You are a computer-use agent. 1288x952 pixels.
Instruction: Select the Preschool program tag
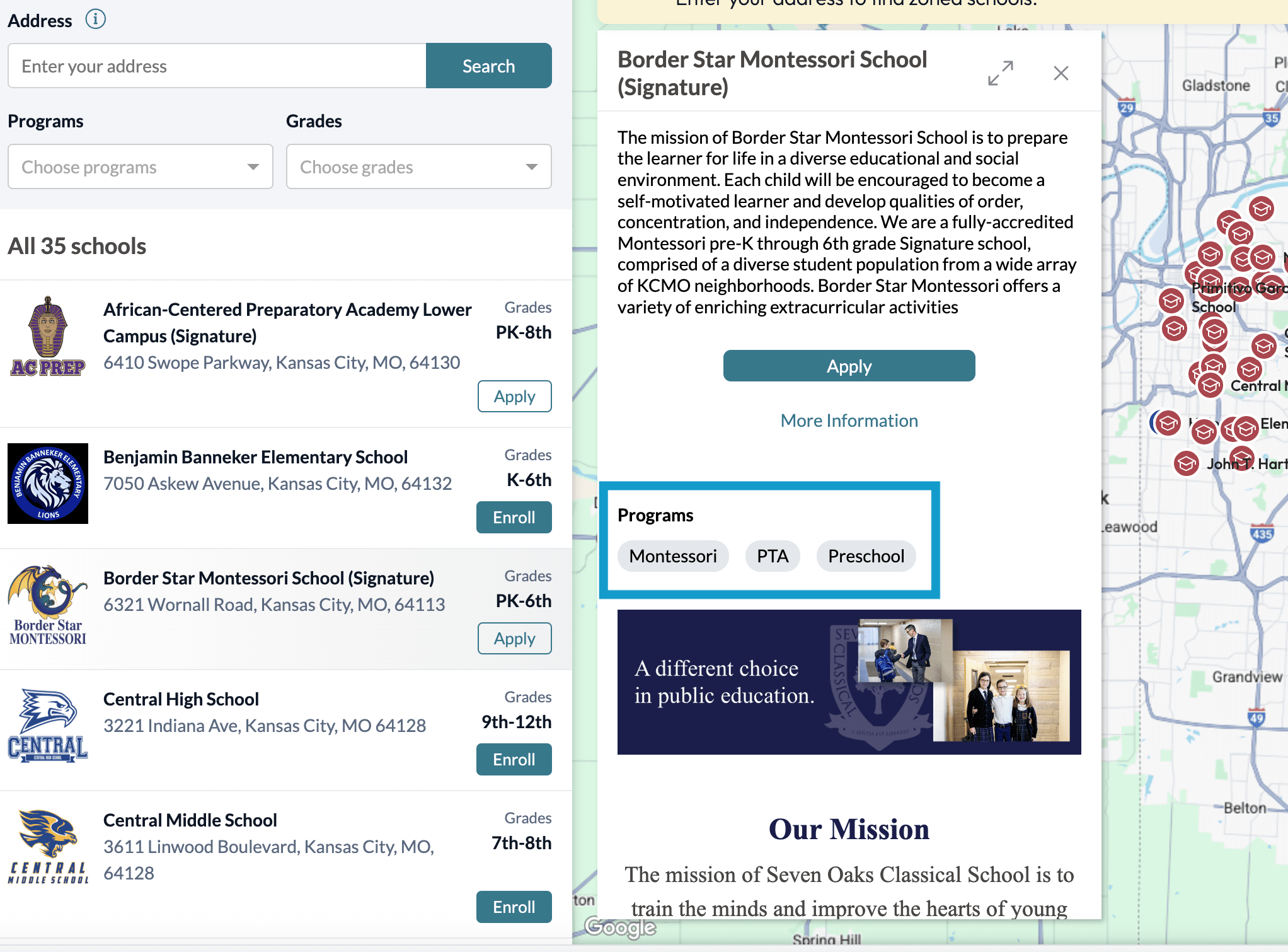click(866, 556)
